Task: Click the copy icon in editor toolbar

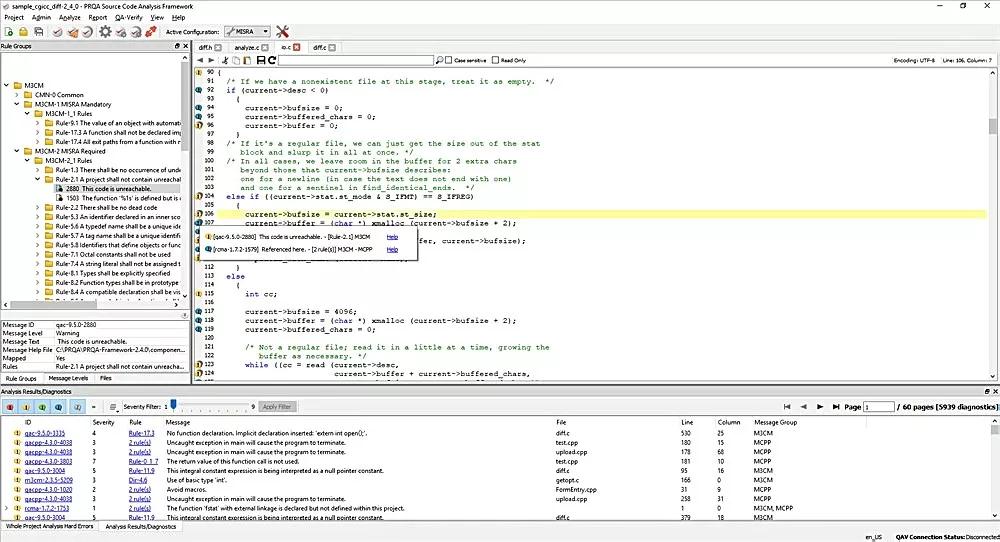Action: (236, 60)
